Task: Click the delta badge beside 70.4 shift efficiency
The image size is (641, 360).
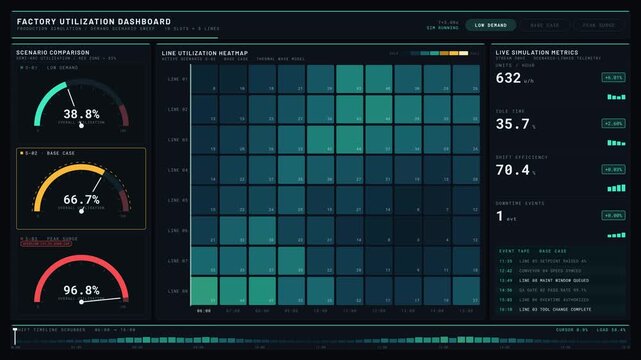Action: pos(613,169)
